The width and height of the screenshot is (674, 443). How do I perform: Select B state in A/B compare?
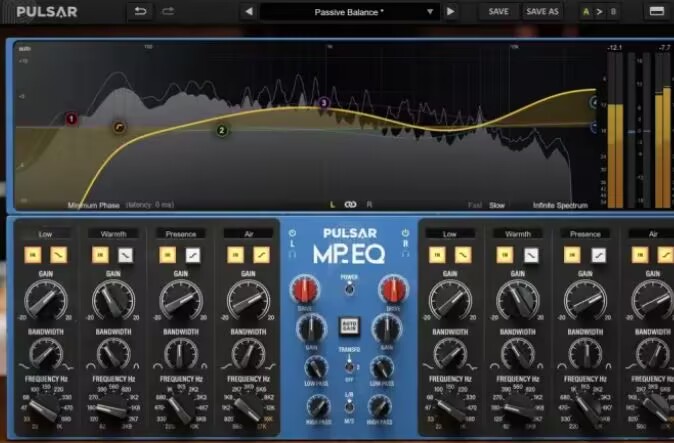pyautogui.click(x=613, y=12)
